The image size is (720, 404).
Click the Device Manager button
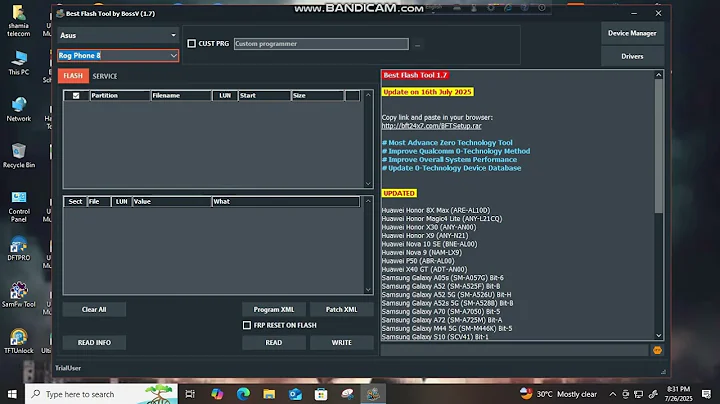pyautogui.click(x=632, y=33)
